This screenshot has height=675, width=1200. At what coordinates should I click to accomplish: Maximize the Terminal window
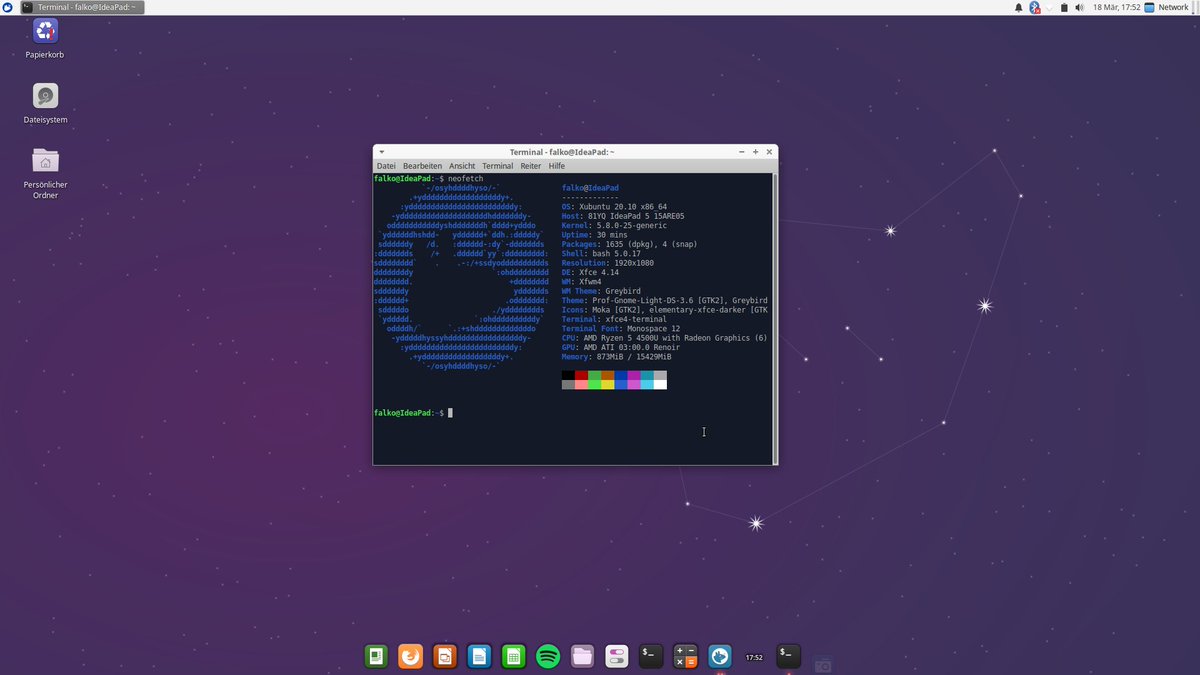[755, 152]
